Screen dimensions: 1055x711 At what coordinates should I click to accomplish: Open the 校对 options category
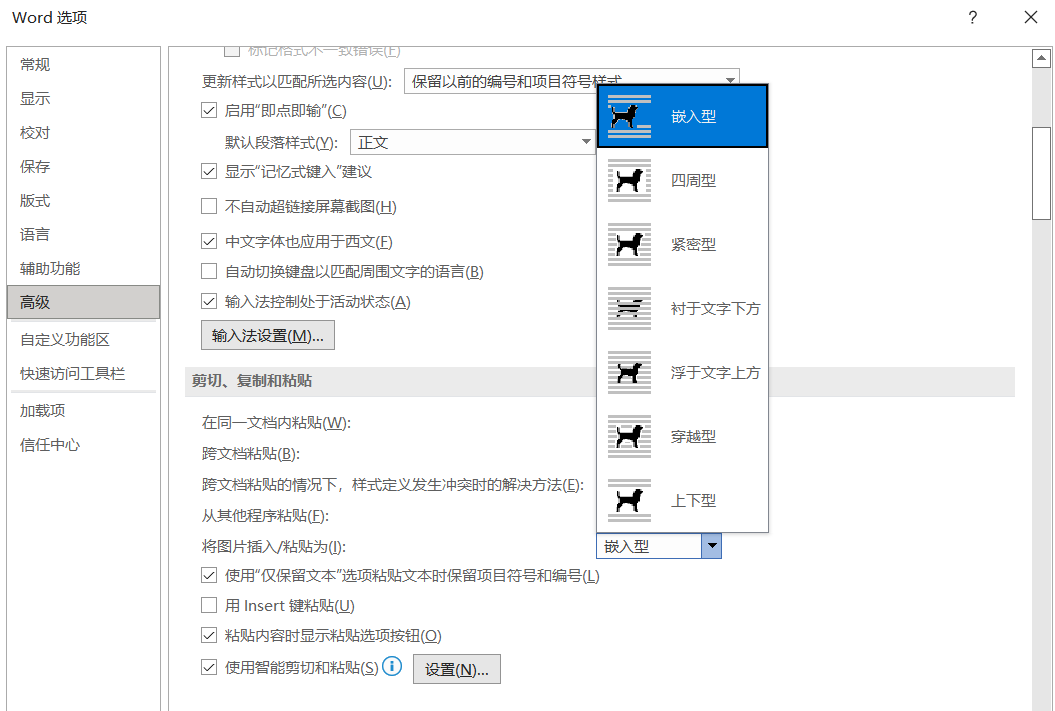point(83,133)
